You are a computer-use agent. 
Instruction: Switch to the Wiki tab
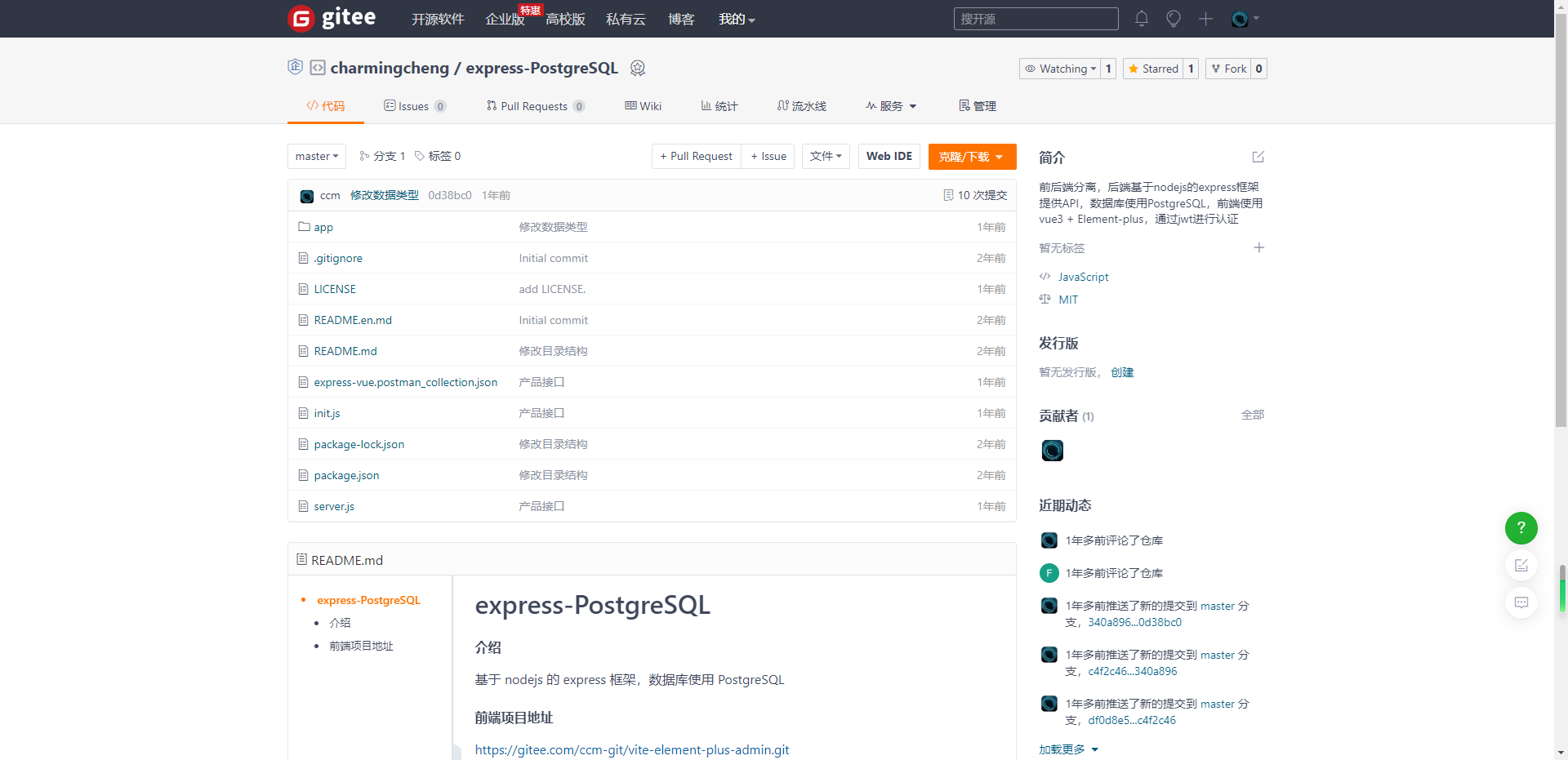click(643, 106)
